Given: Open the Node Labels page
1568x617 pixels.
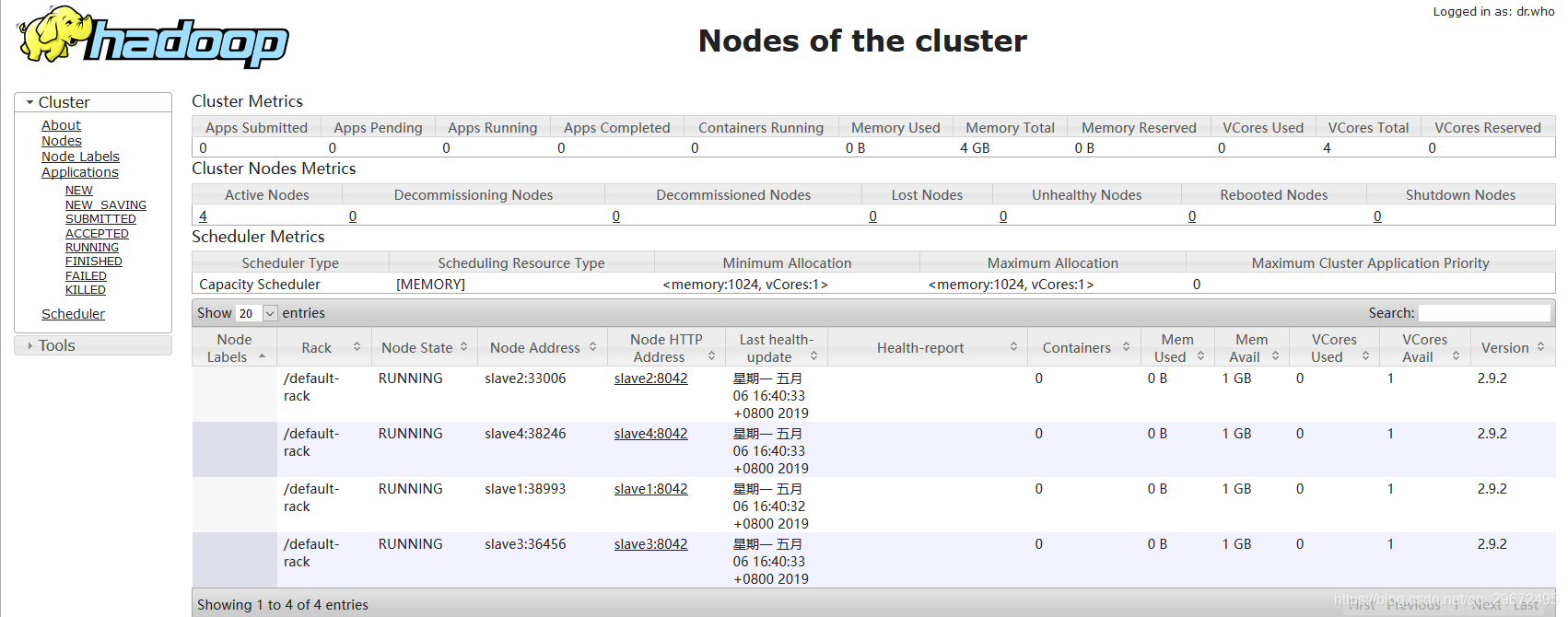Looking at the screenshot, I should (80, 157).
